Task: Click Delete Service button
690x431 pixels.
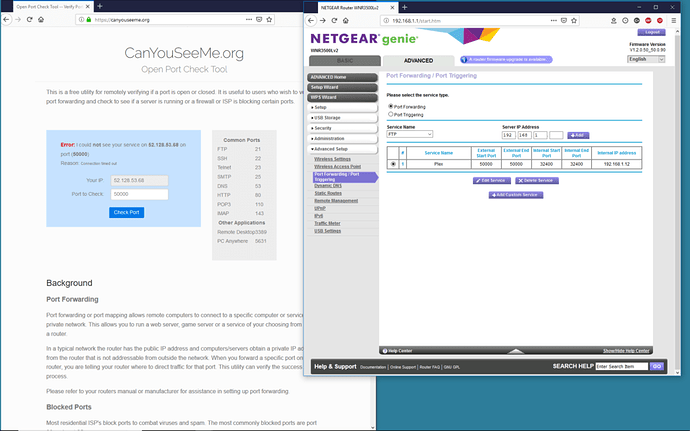Action: [536, 181]
